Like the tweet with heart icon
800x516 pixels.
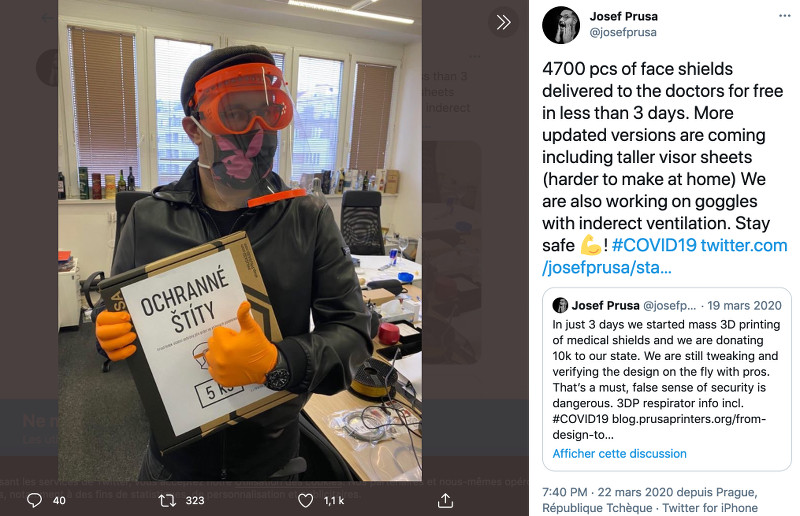(305, 500)
